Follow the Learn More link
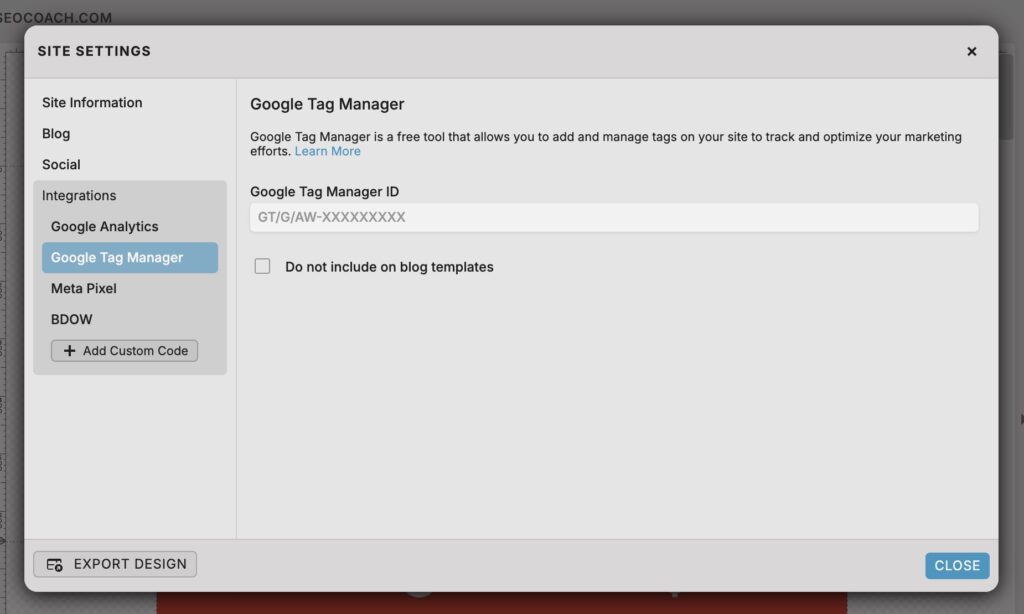 (327, 151)
